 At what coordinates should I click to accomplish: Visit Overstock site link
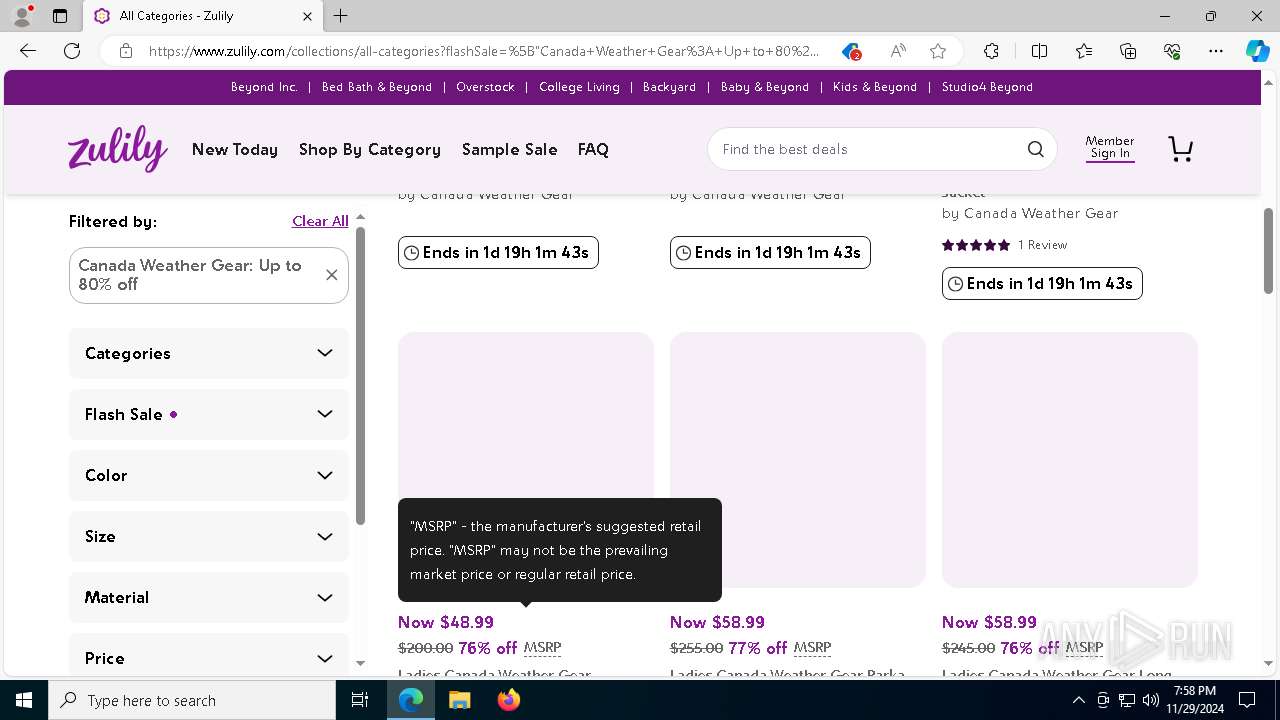click(485, 87)
